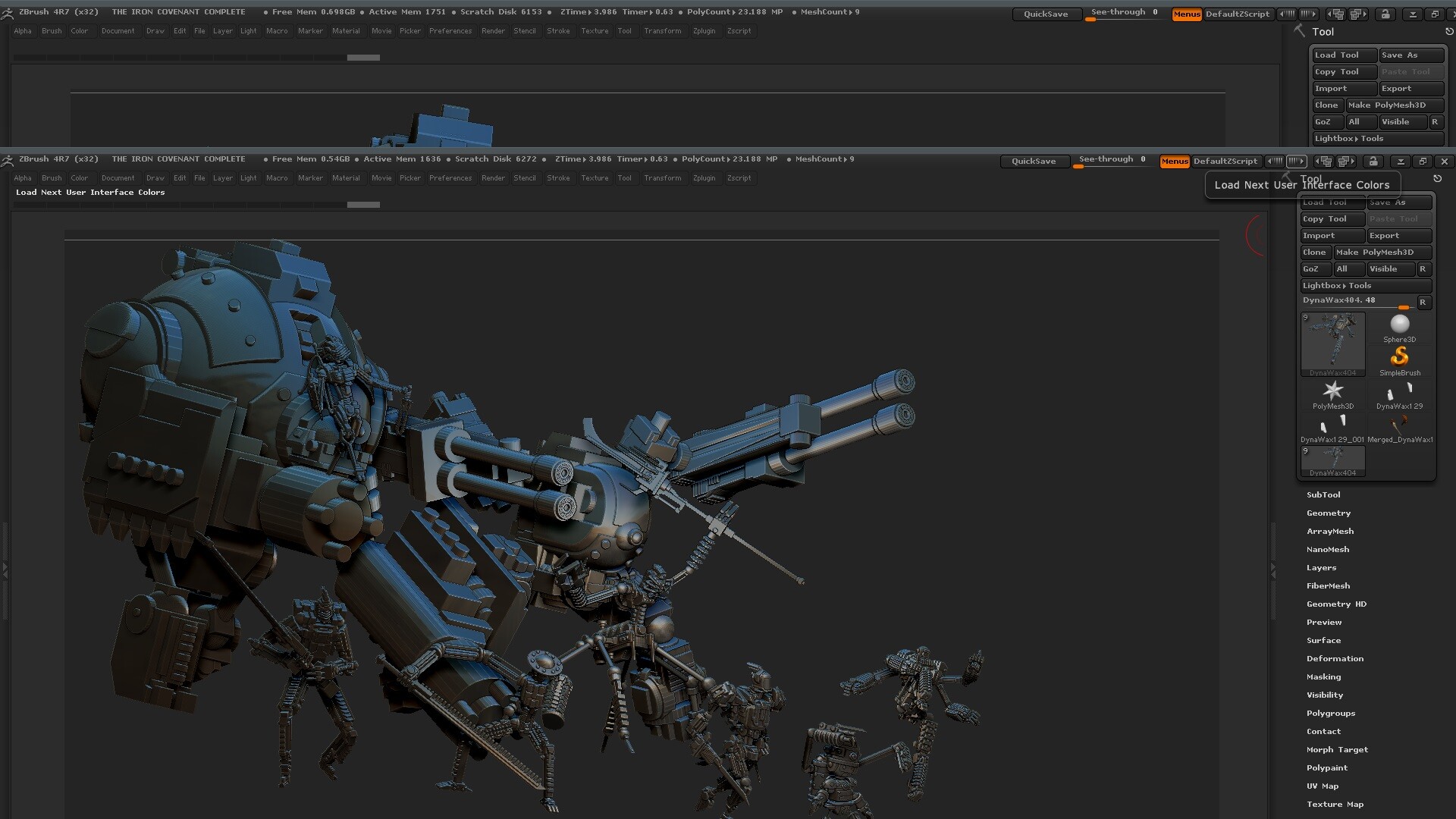The width and height of the screenshot is (1456, 819).
Task: Toggle GoZ All in back window
Action: point(1361,122)
